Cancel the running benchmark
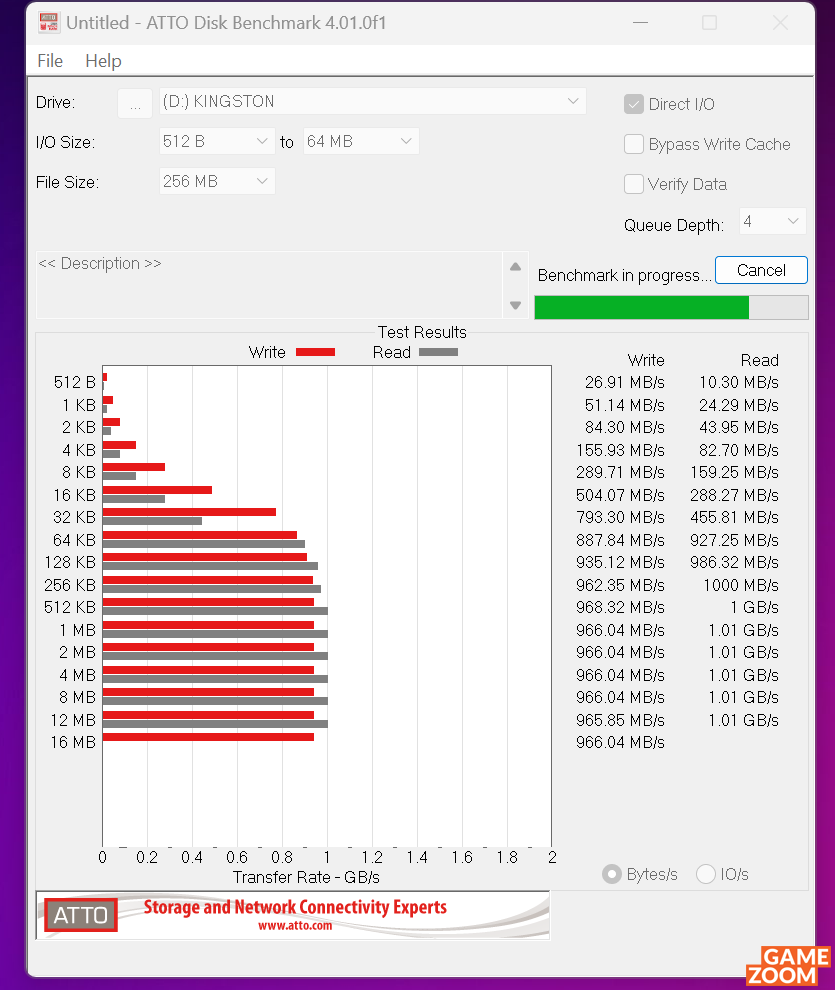 (x=761, y=270)
